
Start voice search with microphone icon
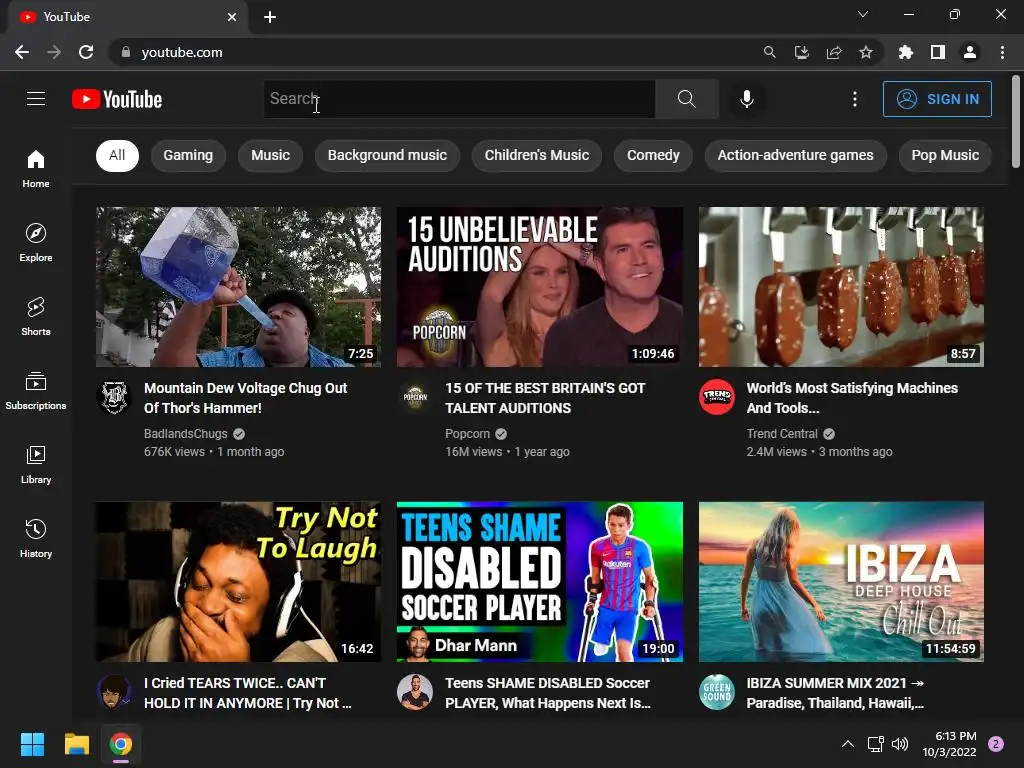(747, 99)
